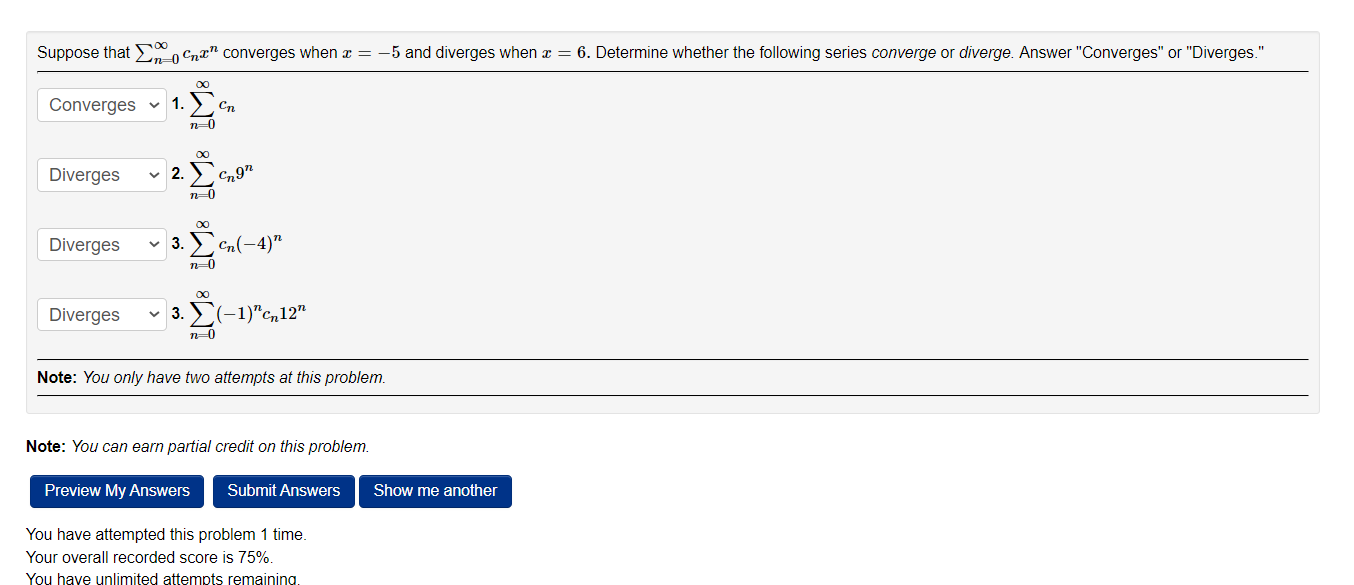Open the Diverges dropdown for series 2
This screenshot has height=585, width=1354.
click(x=101, y=174)
